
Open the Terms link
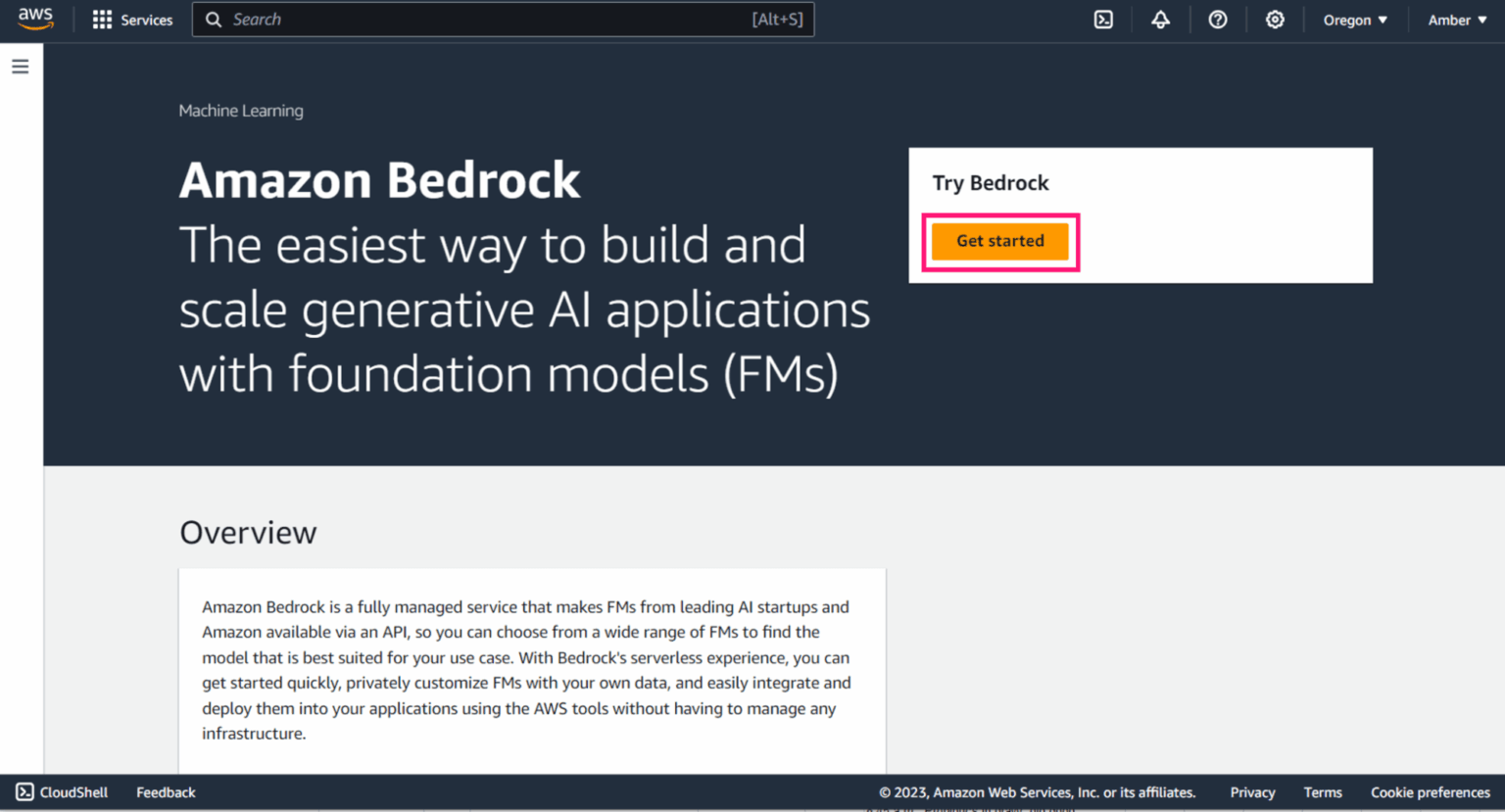click(x=1323, y=792)
